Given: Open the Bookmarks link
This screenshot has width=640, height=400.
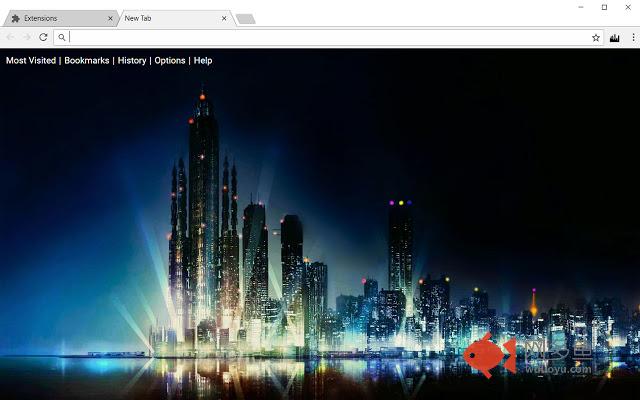Looking at the screenshot, I should pyautogui.click(x=87, y=60).
